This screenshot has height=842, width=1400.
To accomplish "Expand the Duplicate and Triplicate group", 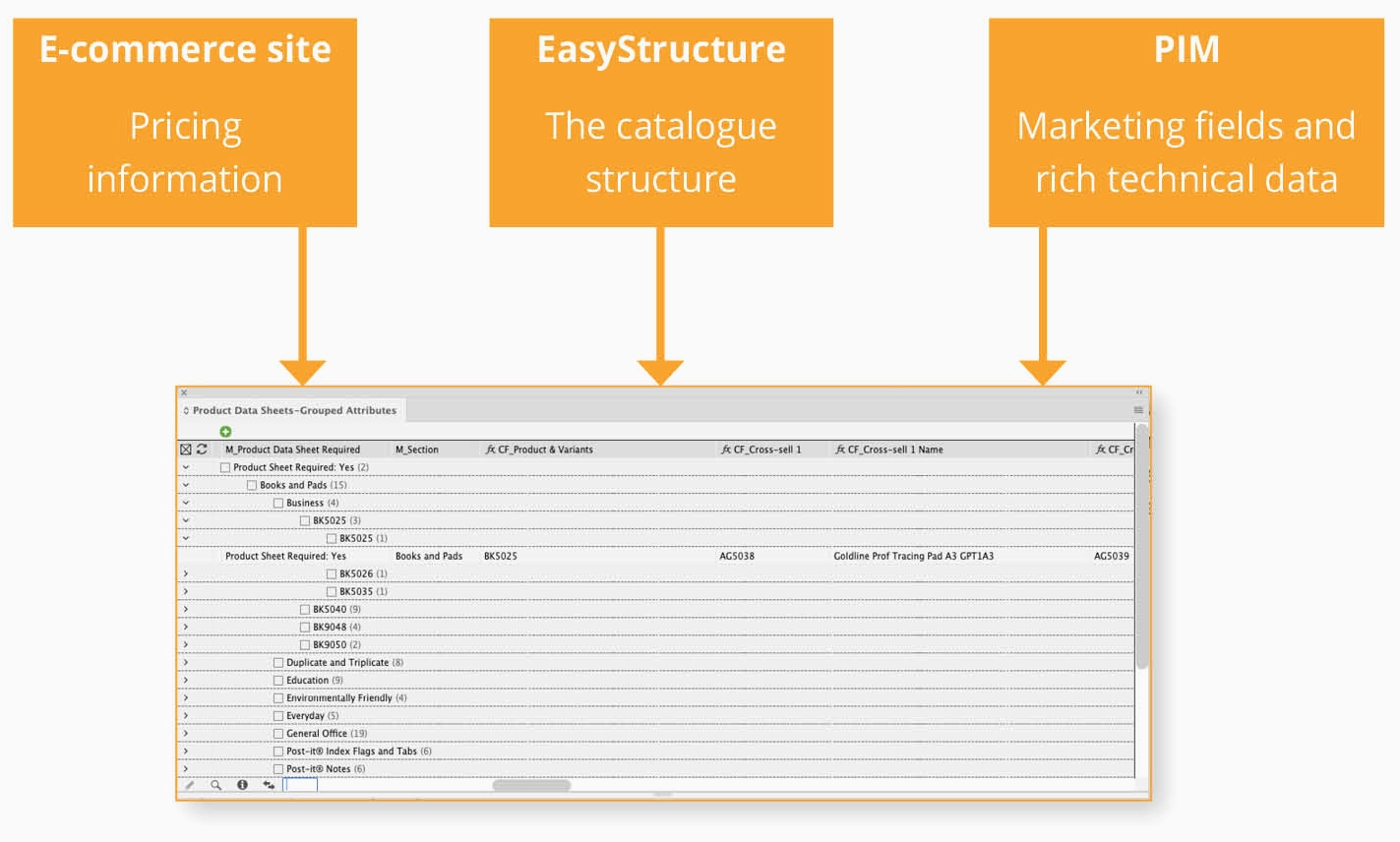I will coord(186,662).
